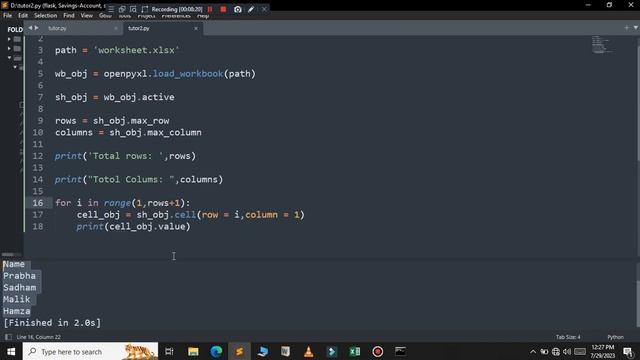Expand the first folder in sidebar
The width and height of the screenshot is (640, 360).
pyautogui.click(x=9, y=39)
